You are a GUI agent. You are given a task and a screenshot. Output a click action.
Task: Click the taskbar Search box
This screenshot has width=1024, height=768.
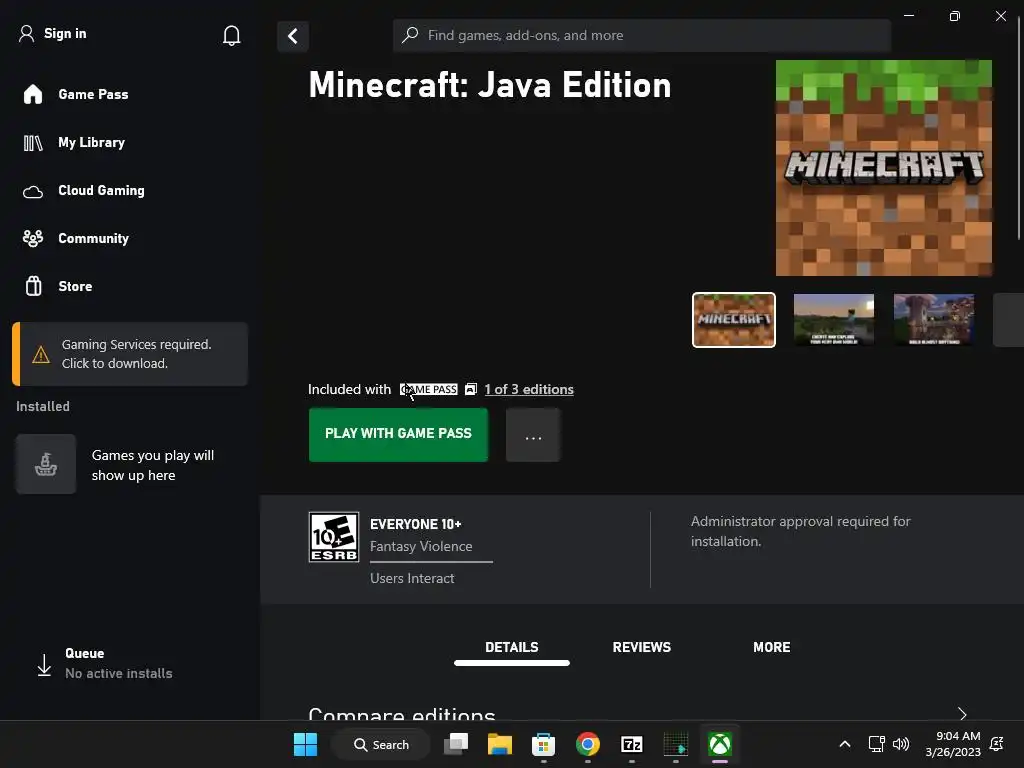click(381, 744)
